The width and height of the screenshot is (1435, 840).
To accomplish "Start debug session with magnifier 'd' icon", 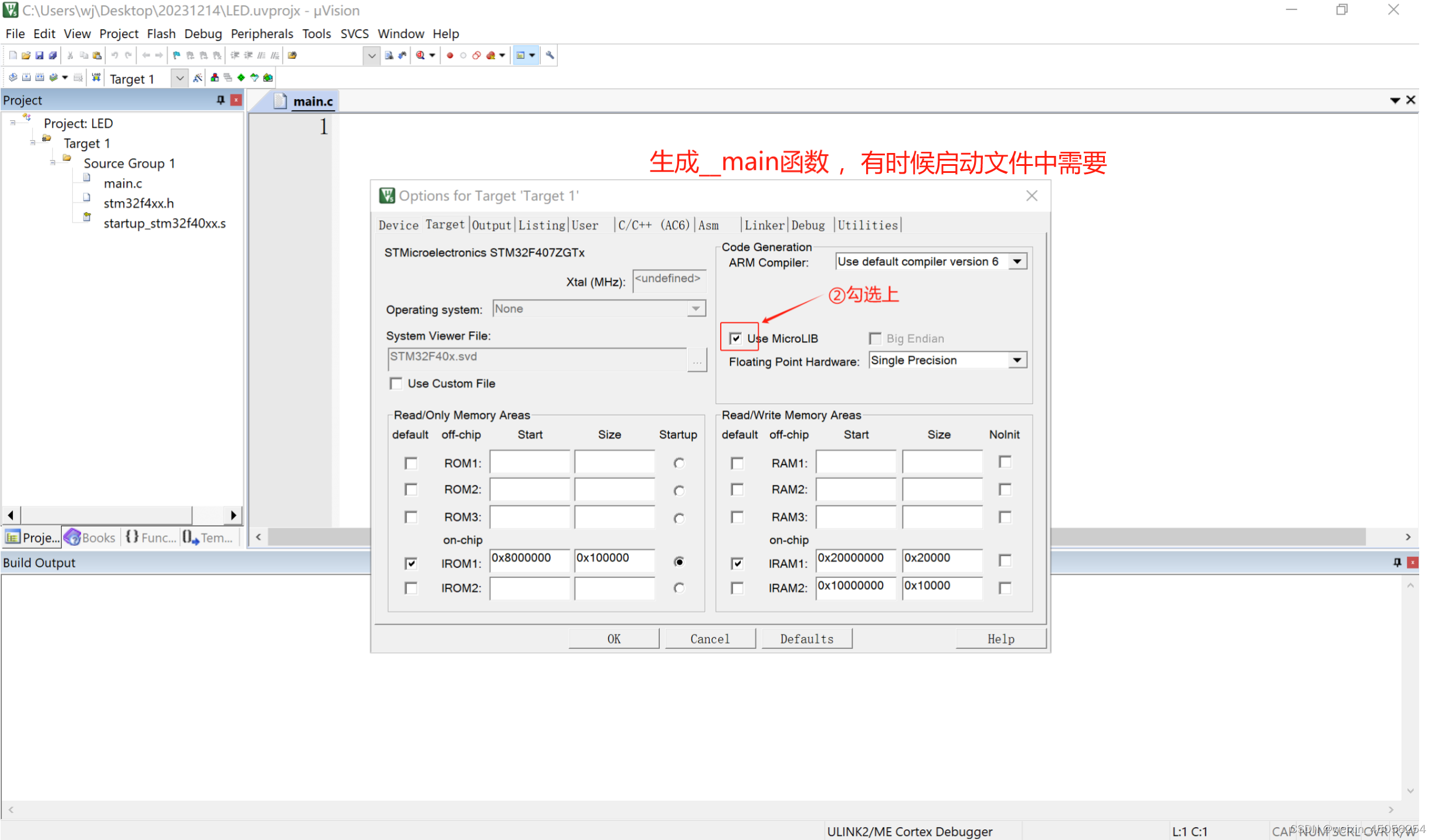I will [420, 55].
